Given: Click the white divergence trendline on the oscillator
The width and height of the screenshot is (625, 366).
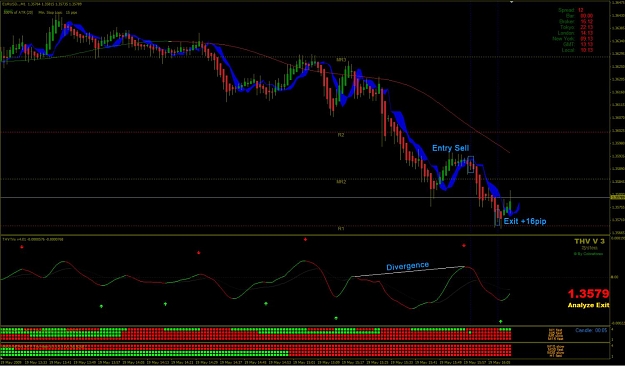Looking at the screenshot, I should (409, 271).
